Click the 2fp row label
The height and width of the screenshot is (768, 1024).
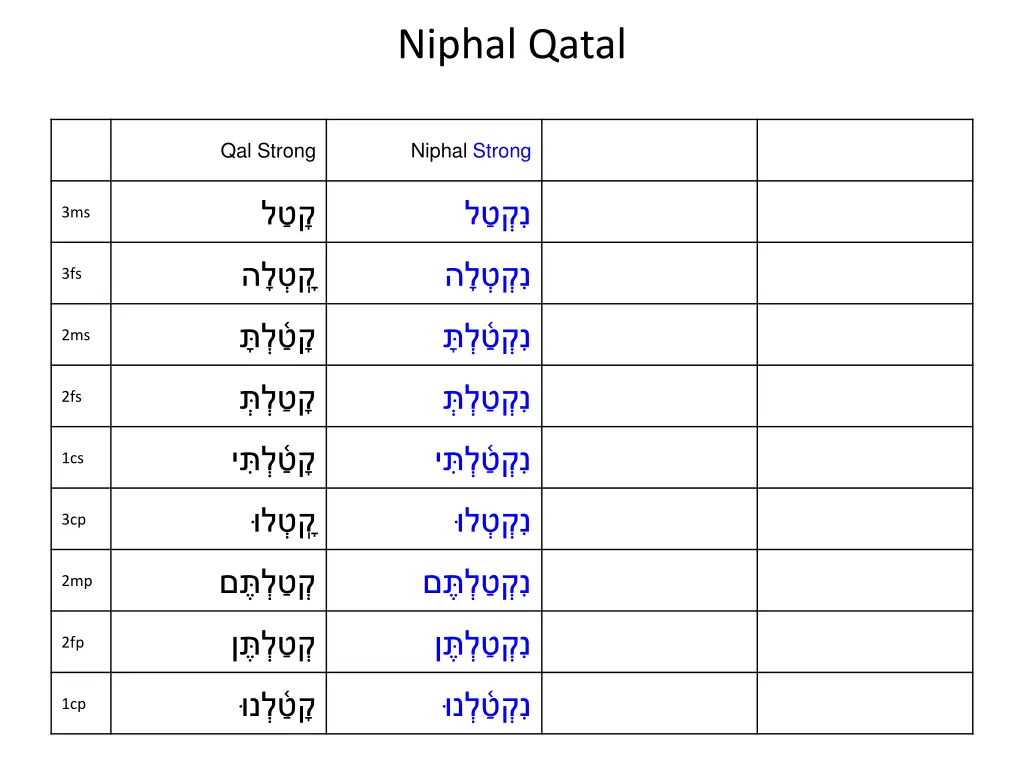[73, 643]
